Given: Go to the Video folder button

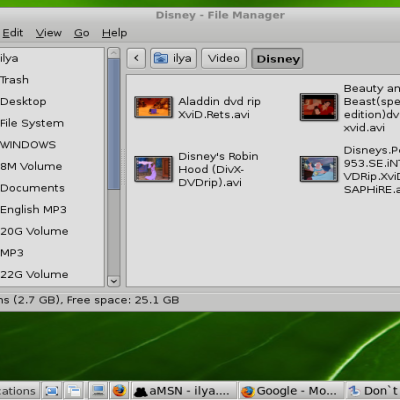Looking at the screenshot, I should pos(224,58).
